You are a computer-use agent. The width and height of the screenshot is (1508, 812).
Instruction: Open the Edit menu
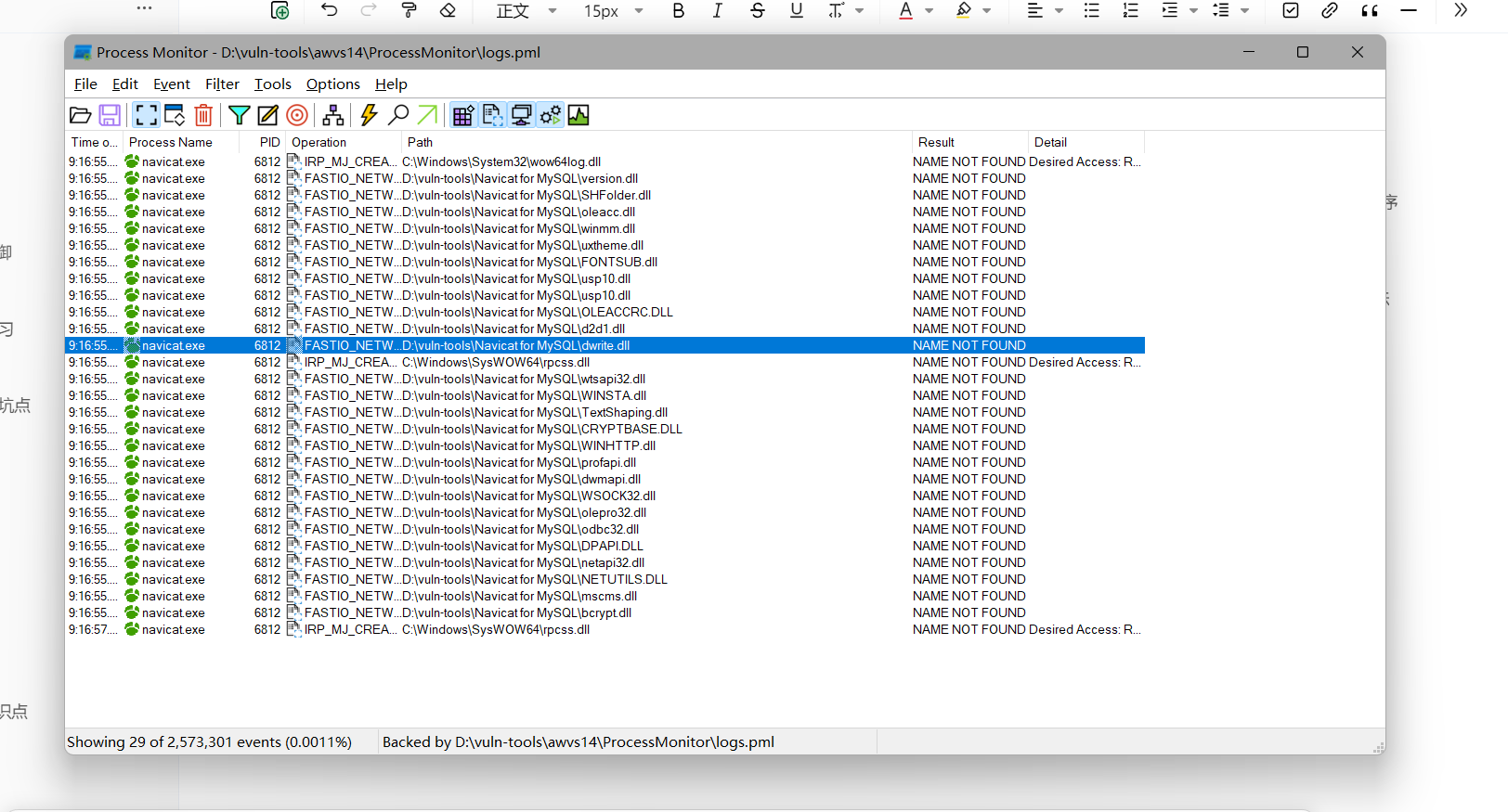(125, 84)
